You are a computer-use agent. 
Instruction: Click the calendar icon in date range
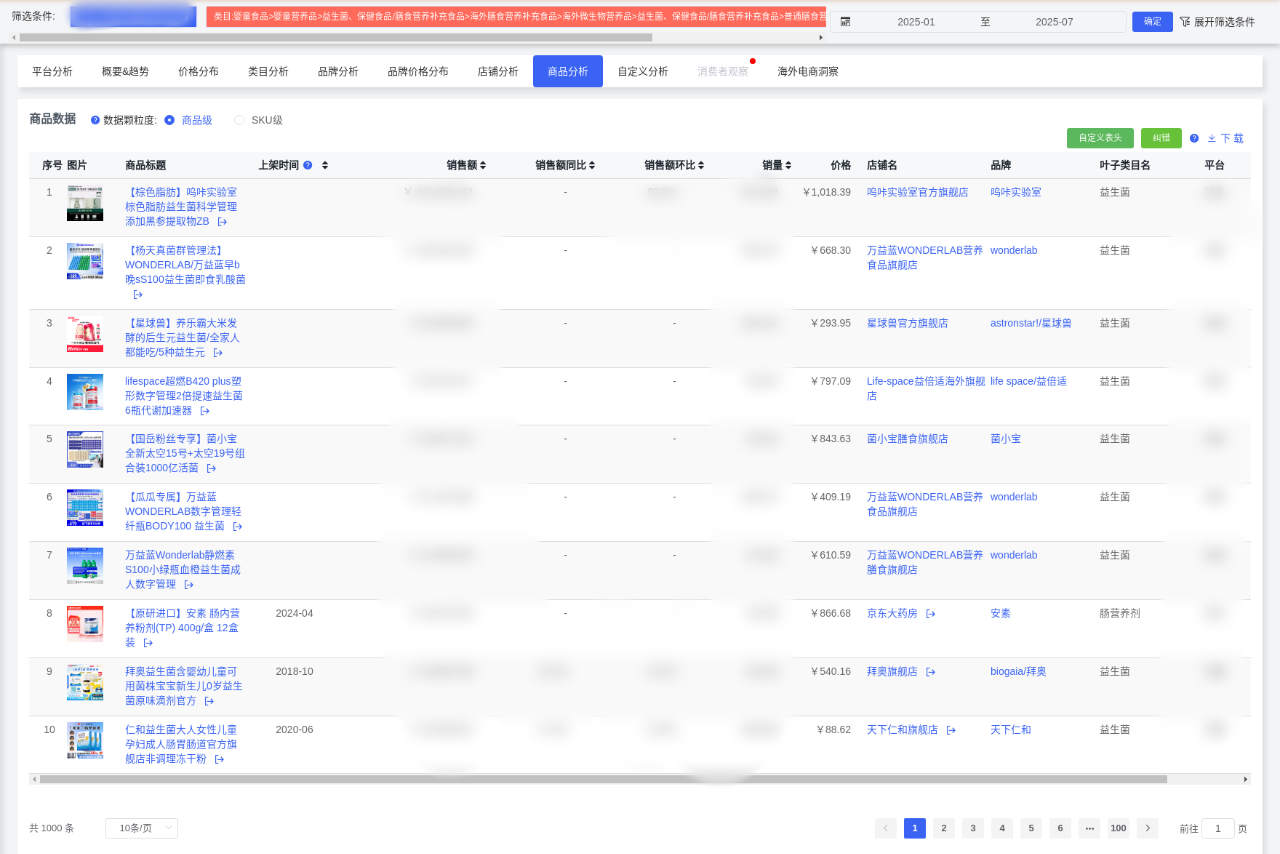point(845,22)
